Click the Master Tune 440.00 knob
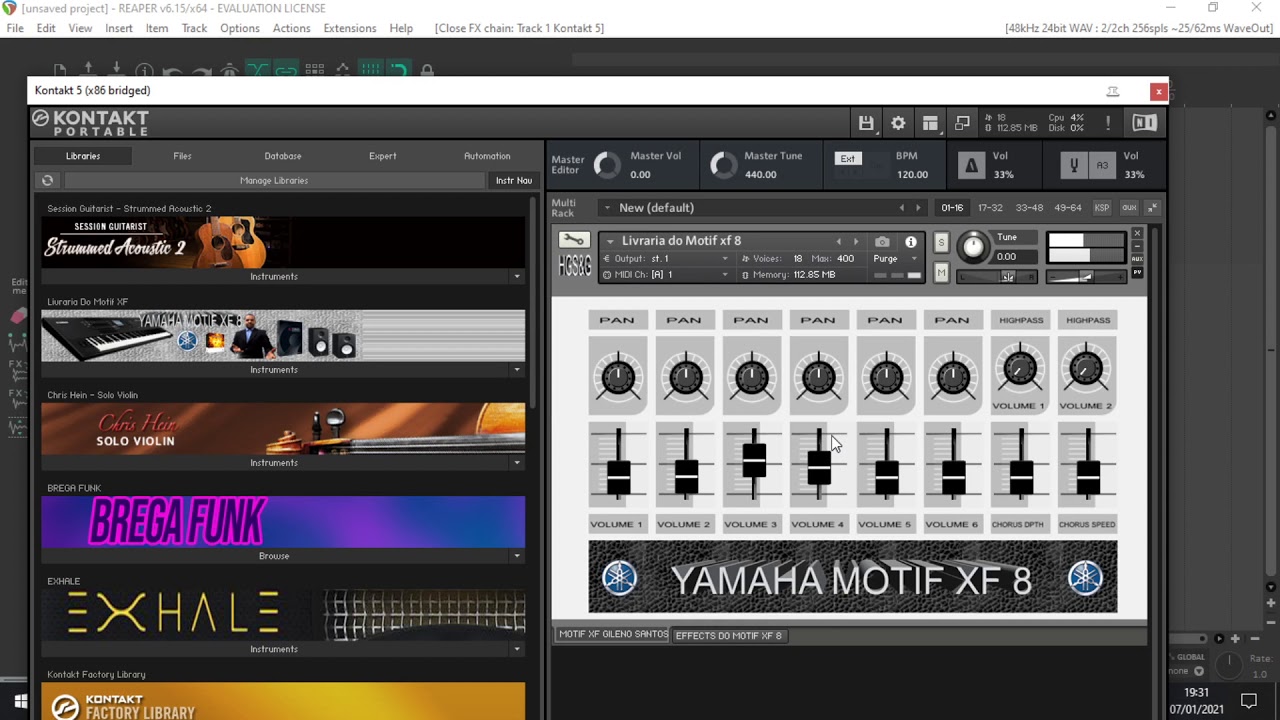Viewport: 1280px width, 720px height. click(723, 165)
